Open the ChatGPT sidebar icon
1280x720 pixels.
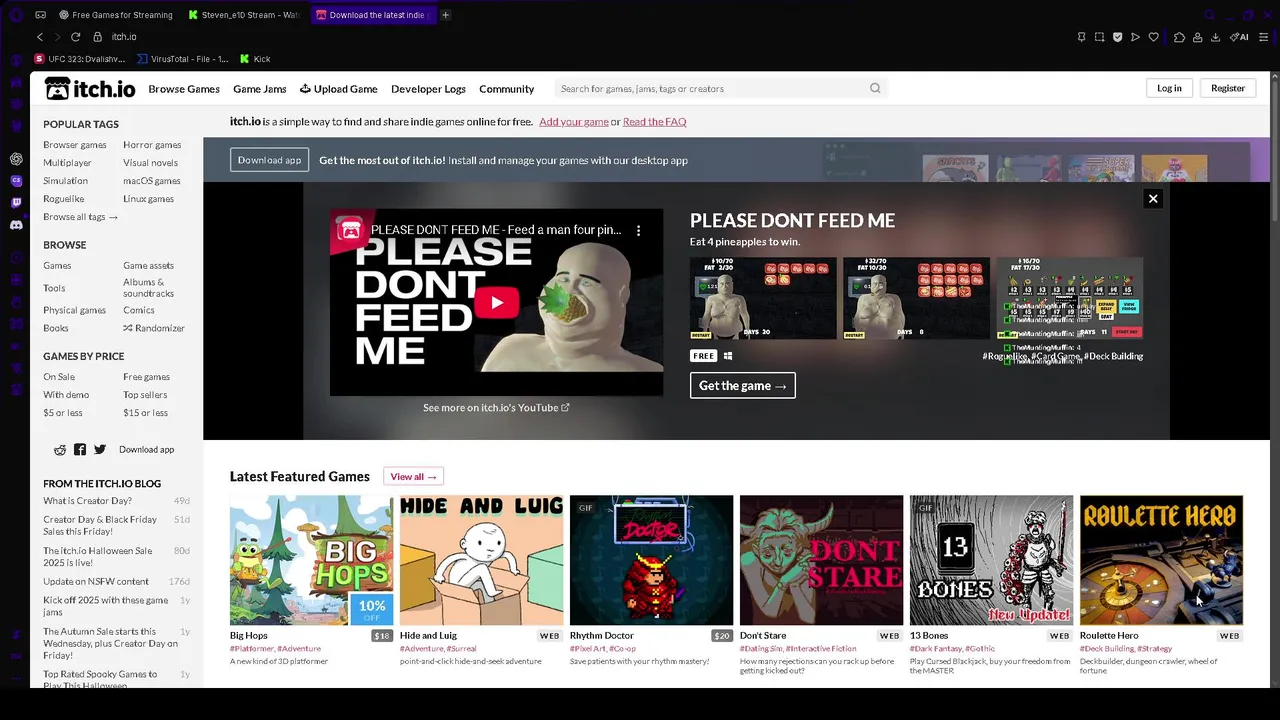click(x=16, y=159)
